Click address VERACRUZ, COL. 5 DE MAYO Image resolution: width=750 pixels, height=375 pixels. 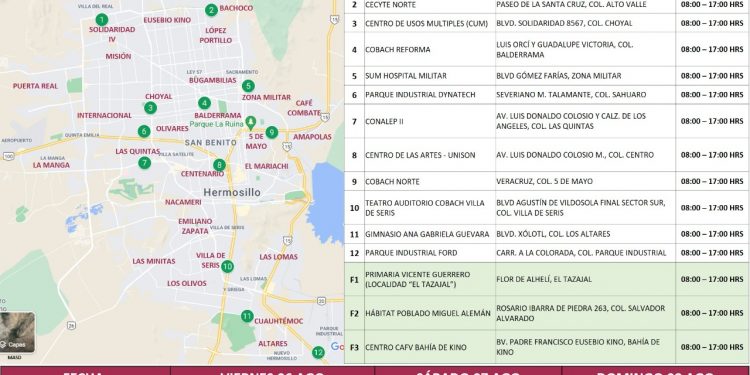point(544,181)
